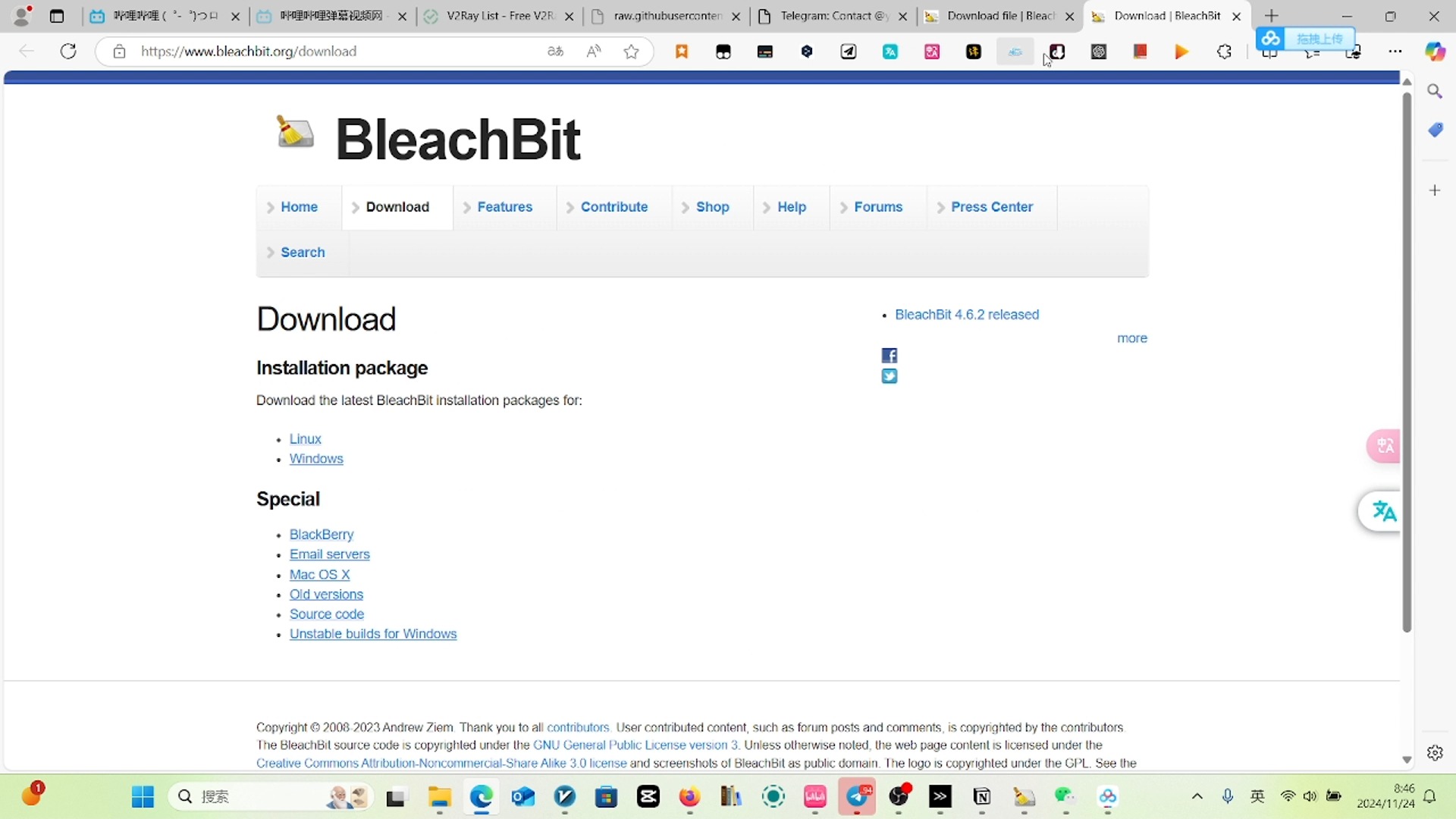Viewport: 1456px width, 819px height.
Task: Open the read aloud icon in the address bar
Action: tap(594, 52)
